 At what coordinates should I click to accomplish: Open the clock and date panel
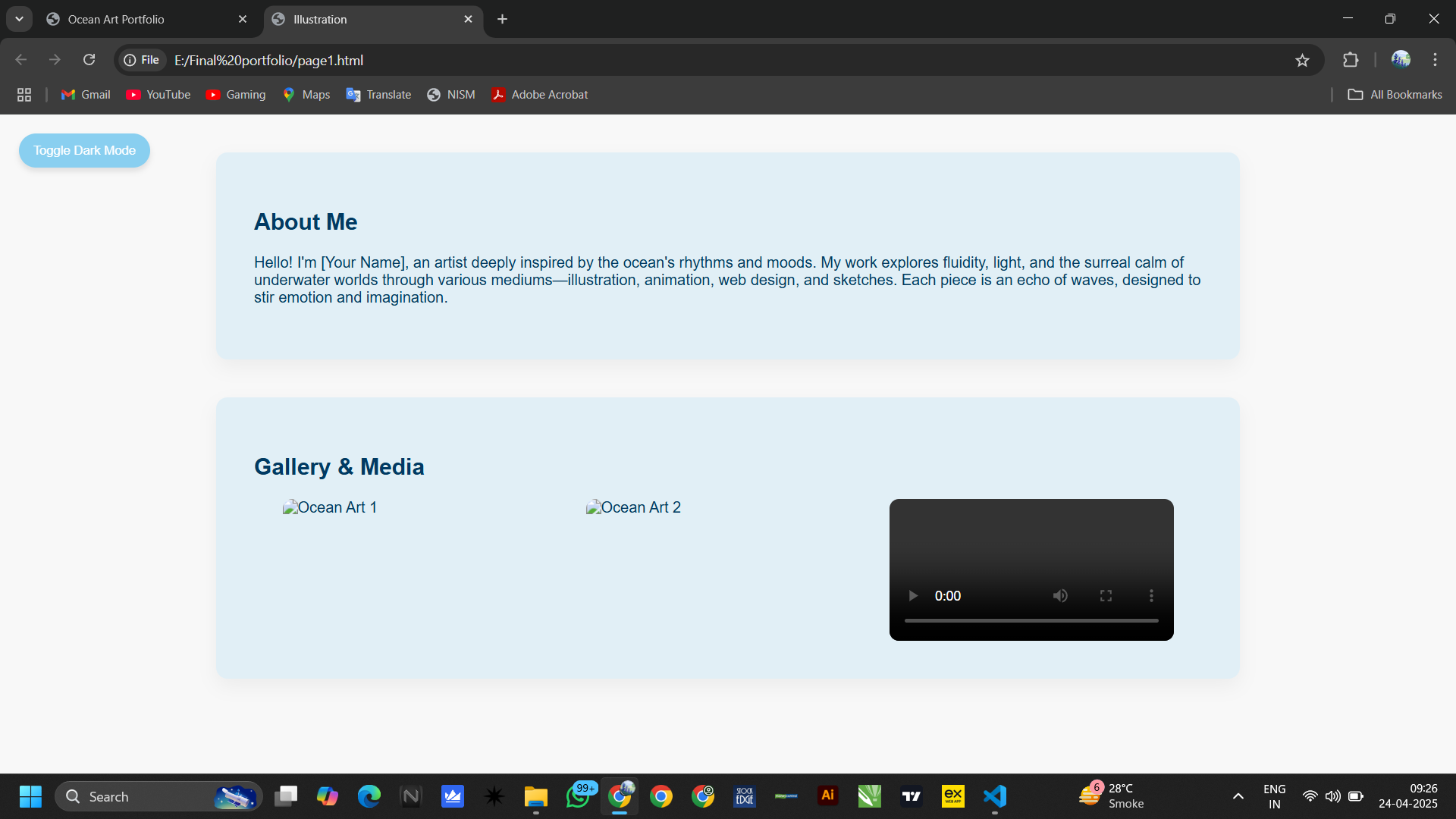[x=1408, y=796]
